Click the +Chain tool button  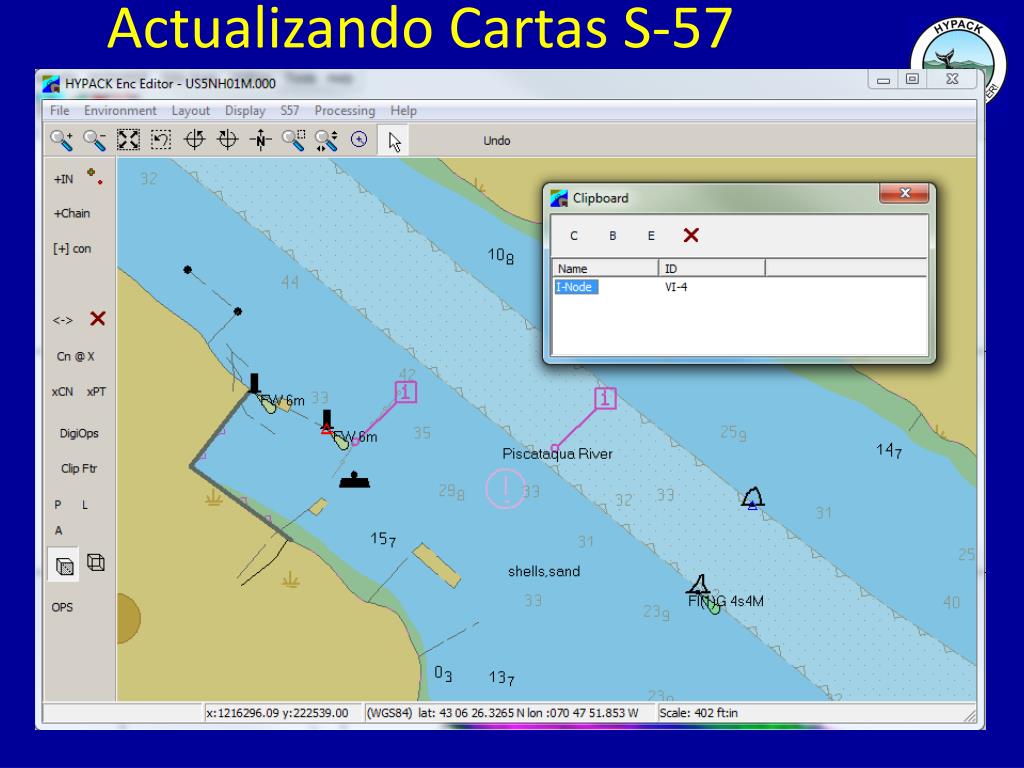coord(72,214)
